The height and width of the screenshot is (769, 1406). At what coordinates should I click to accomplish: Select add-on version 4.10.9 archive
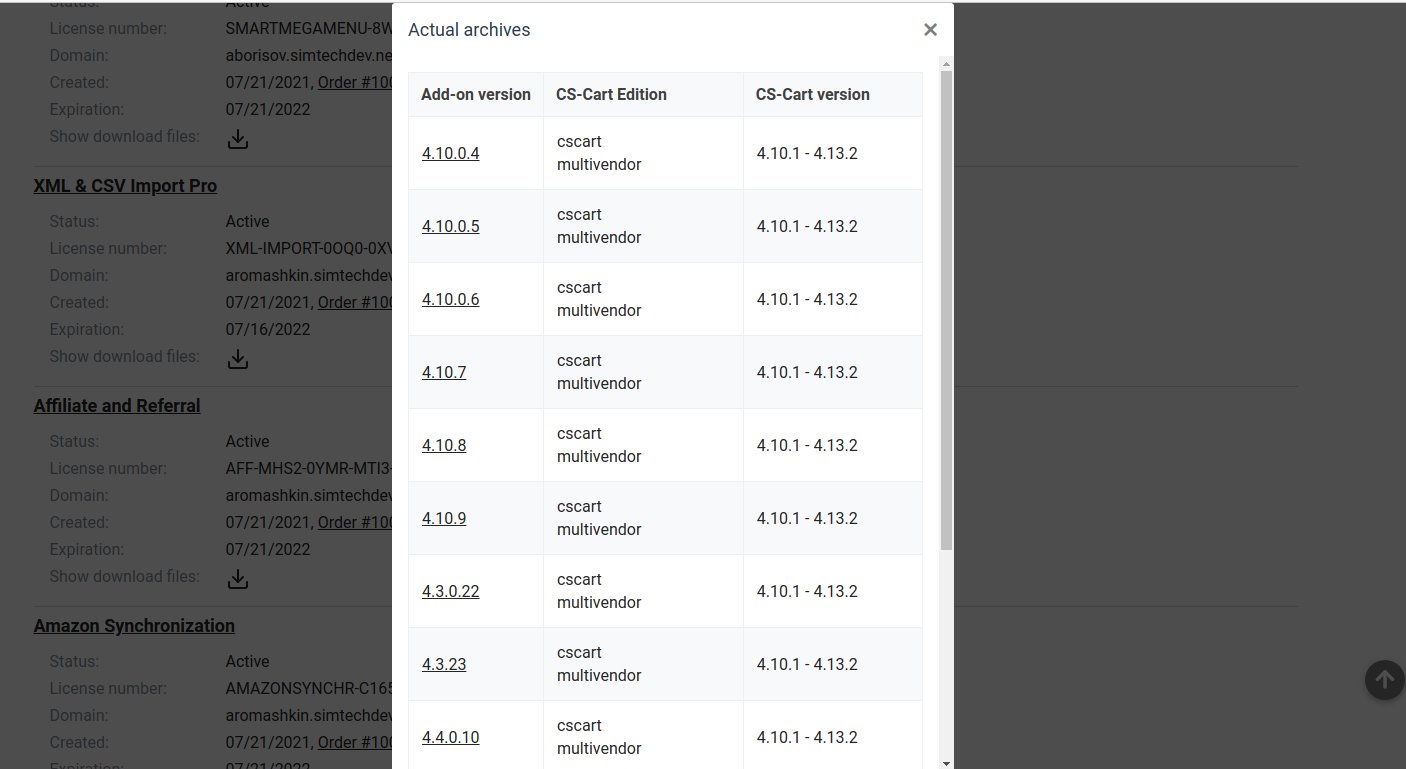click(444, 518)
